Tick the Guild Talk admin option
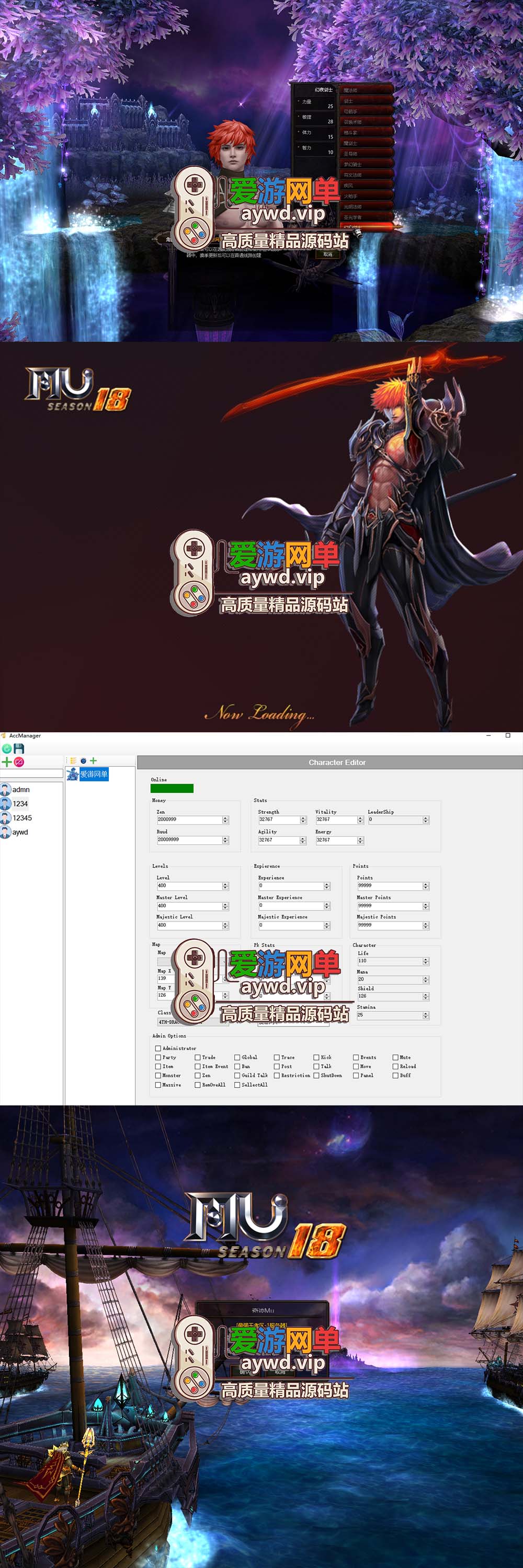 (237, 1076)
